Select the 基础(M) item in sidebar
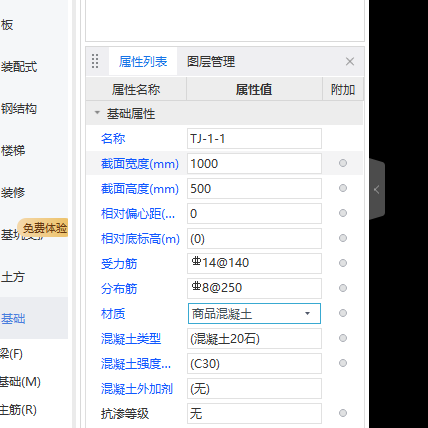 coord(20,382)
